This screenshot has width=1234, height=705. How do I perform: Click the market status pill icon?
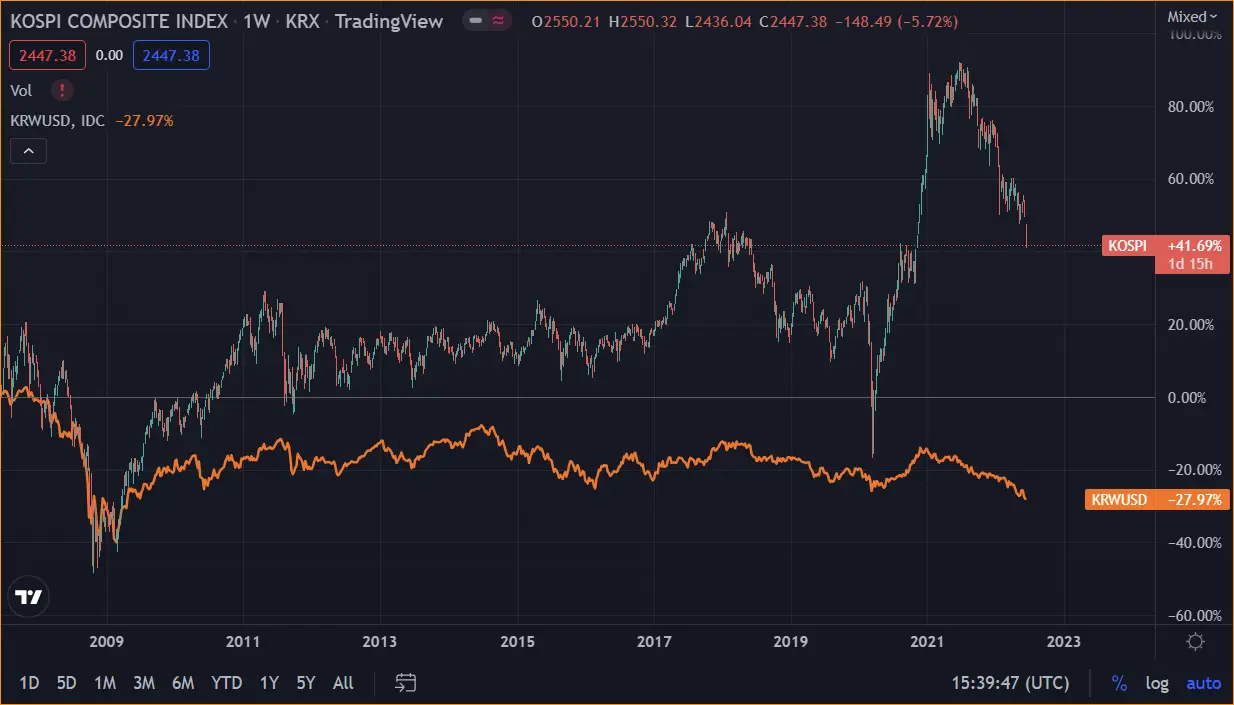(x=487, y=21)
